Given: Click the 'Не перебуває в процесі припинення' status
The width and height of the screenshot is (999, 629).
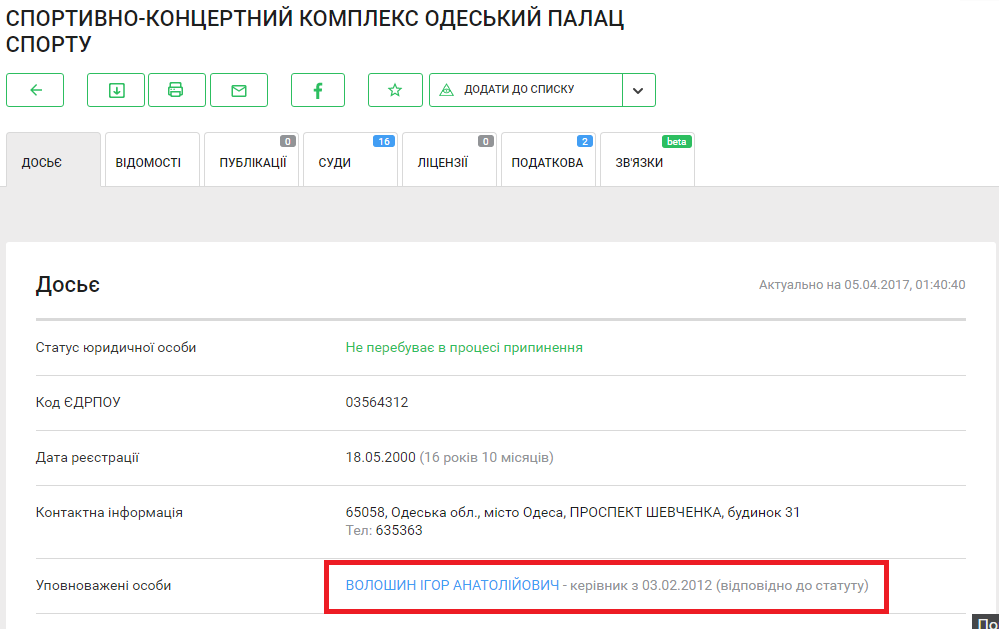Looking at the screenshot, I should 464,348.
